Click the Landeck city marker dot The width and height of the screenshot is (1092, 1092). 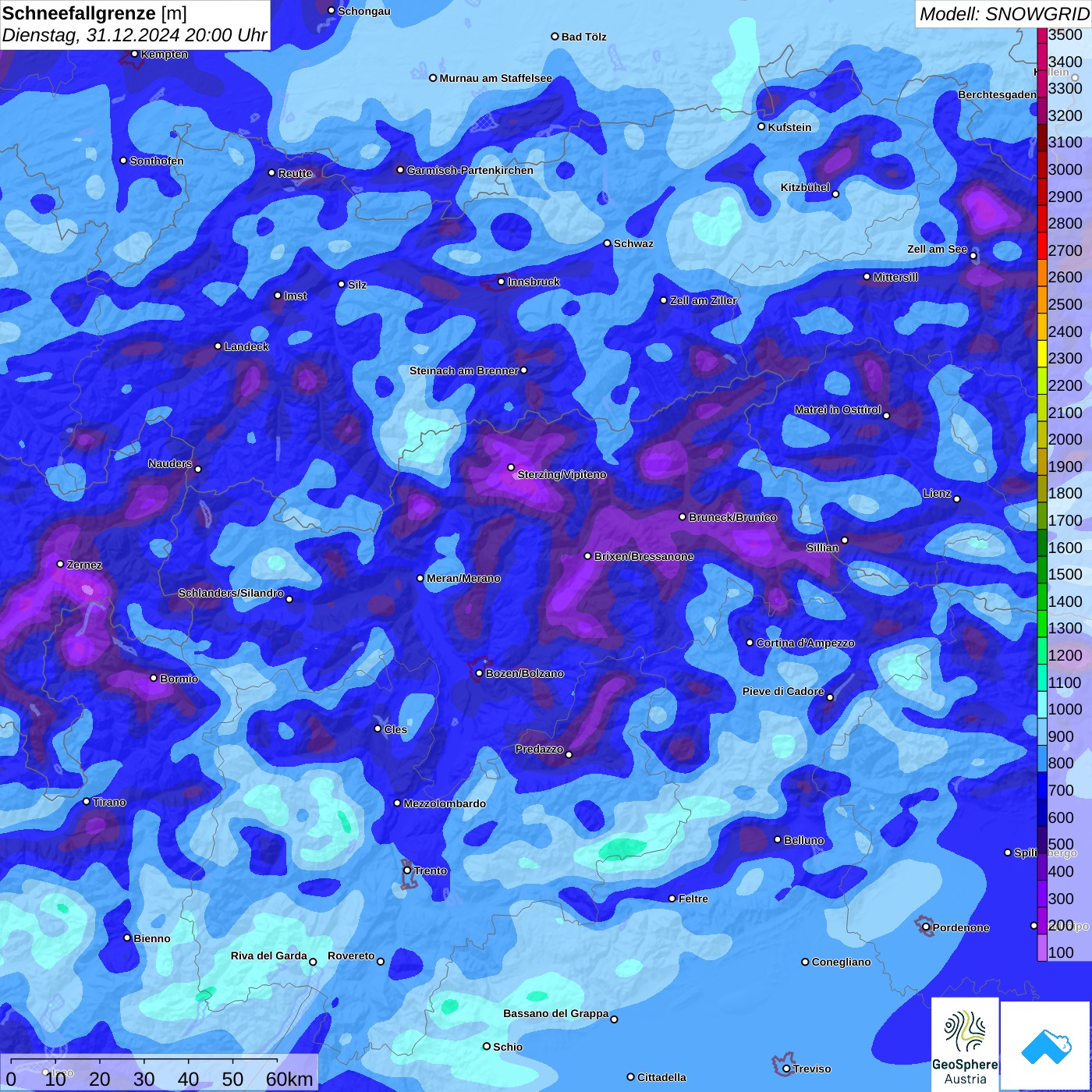point(218,346)
